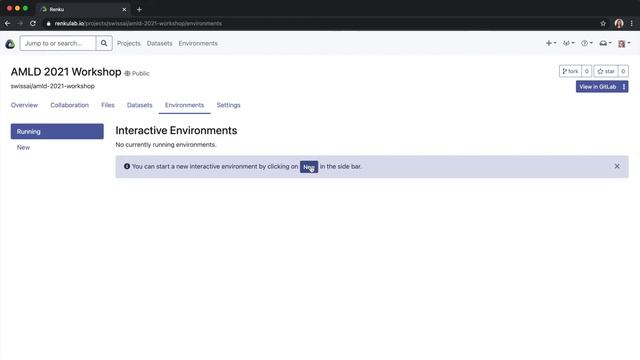
Task: Select the project Environments tab
Action: [184, 105]
